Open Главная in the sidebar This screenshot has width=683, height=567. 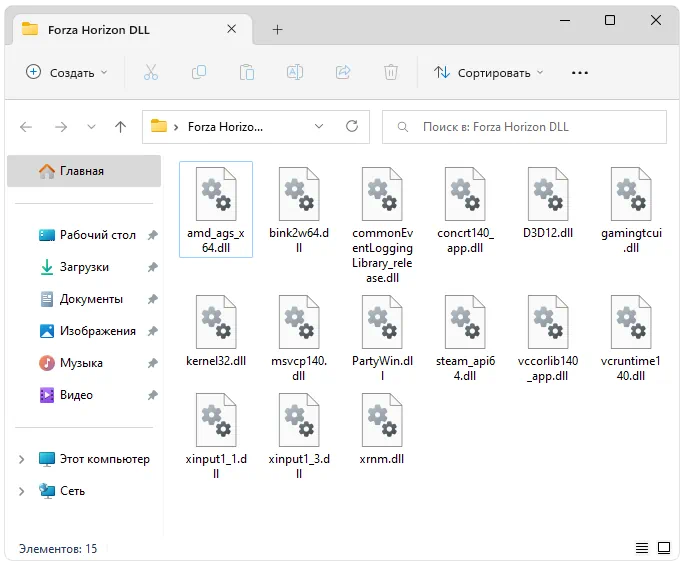click(84, 171)
